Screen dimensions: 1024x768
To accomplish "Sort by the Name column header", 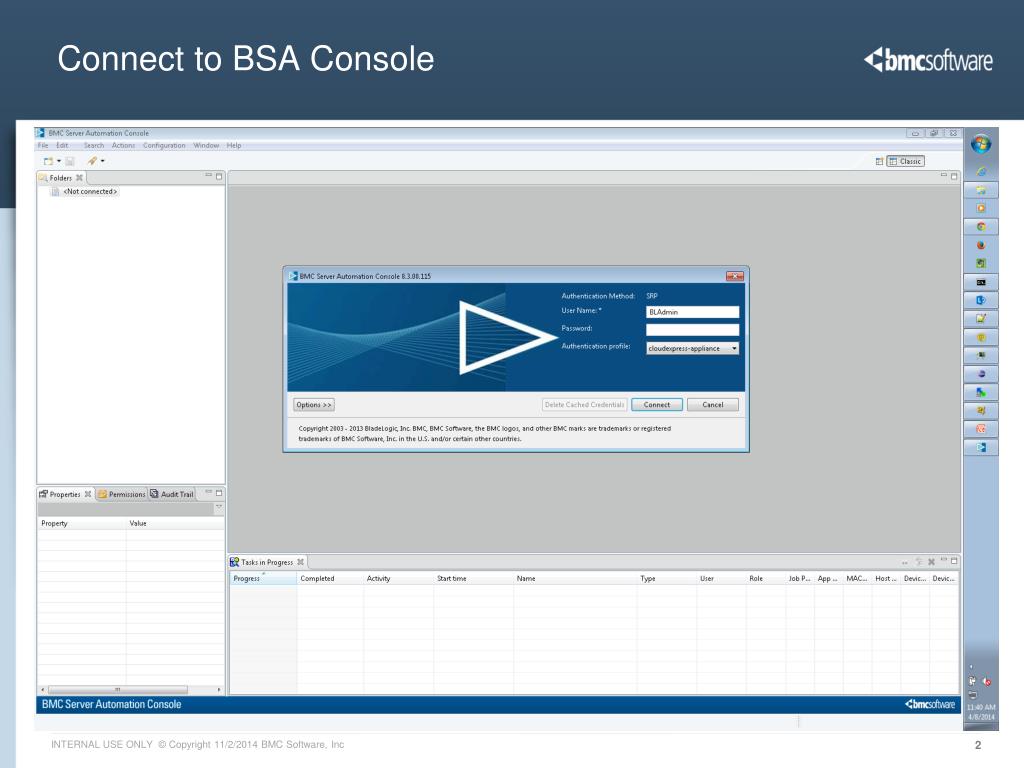I will coord(575,579).
